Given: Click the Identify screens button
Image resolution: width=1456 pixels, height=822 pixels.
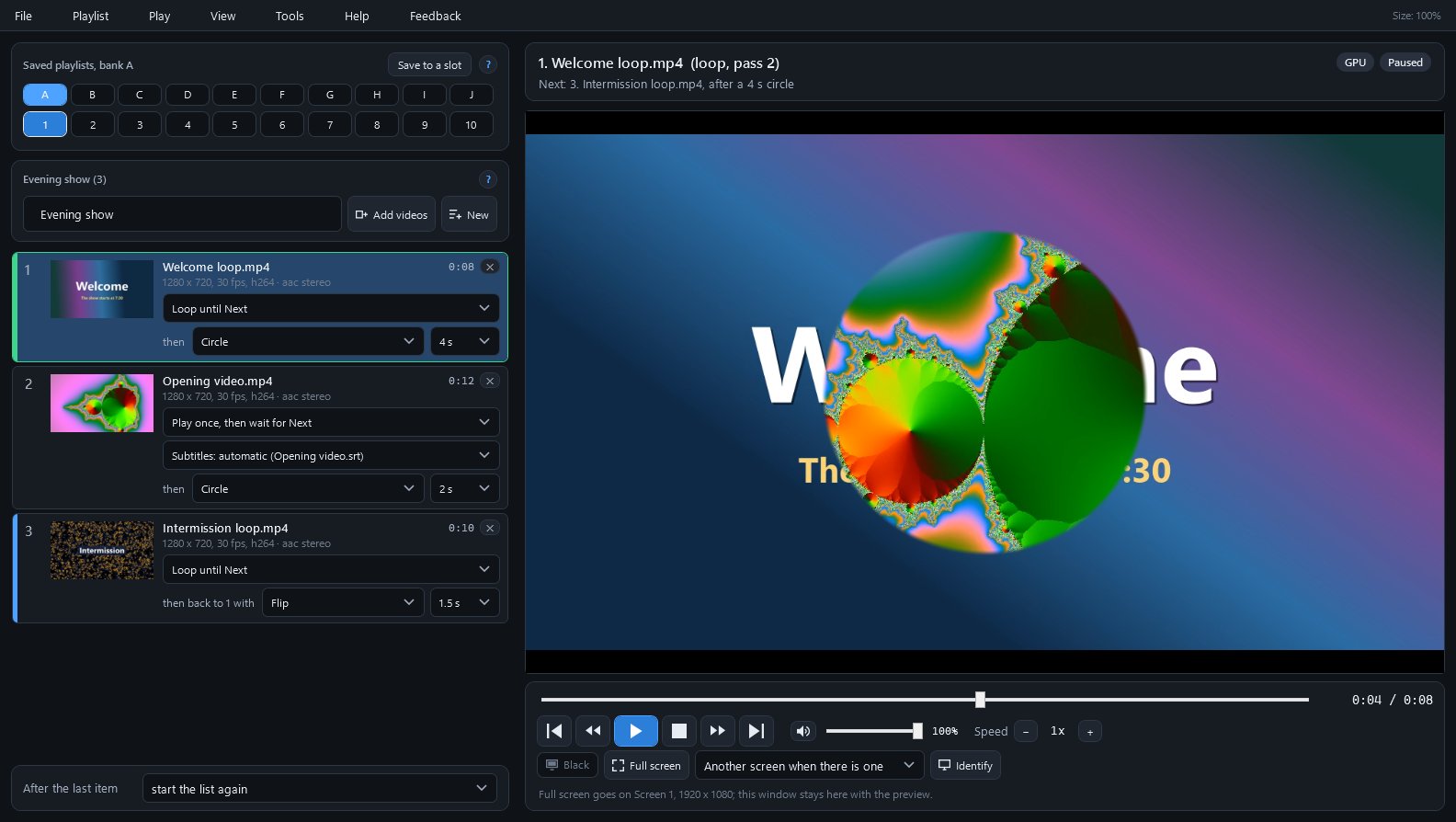Looking at the screenshot, I should (x=965, y=765).
